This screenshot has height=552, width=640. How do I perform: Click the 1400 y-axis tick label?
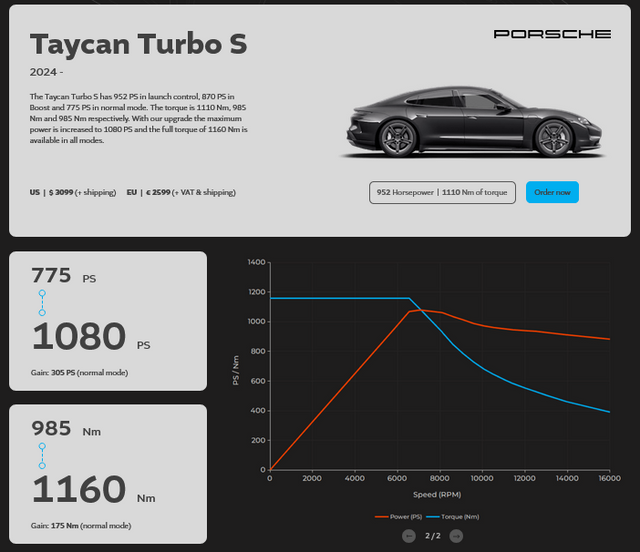(x=256, y=262)
